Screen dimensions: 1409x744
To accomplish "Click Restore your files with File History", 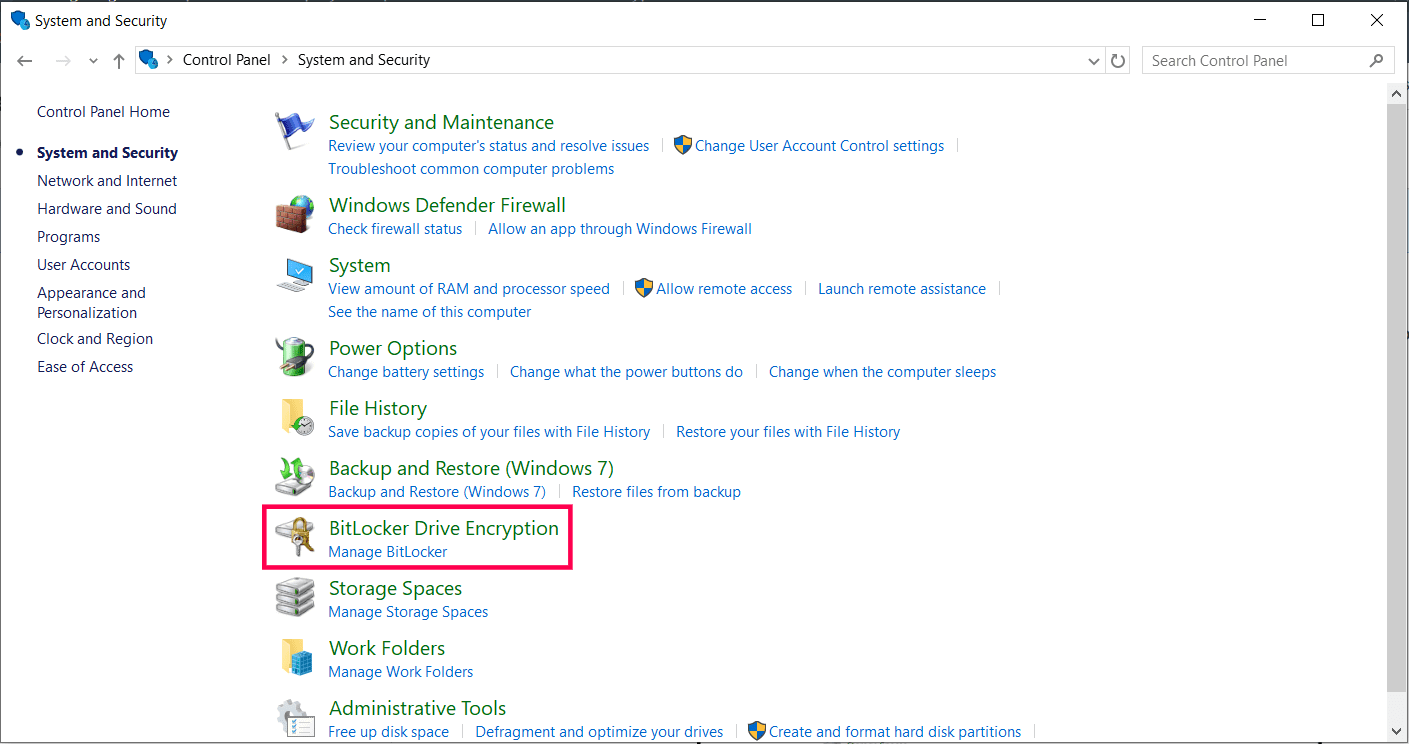I will click(788, 432).
